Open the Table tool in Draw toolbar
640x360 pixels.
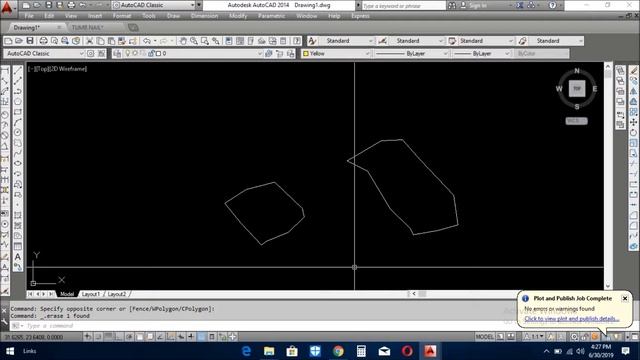(18, 246)
